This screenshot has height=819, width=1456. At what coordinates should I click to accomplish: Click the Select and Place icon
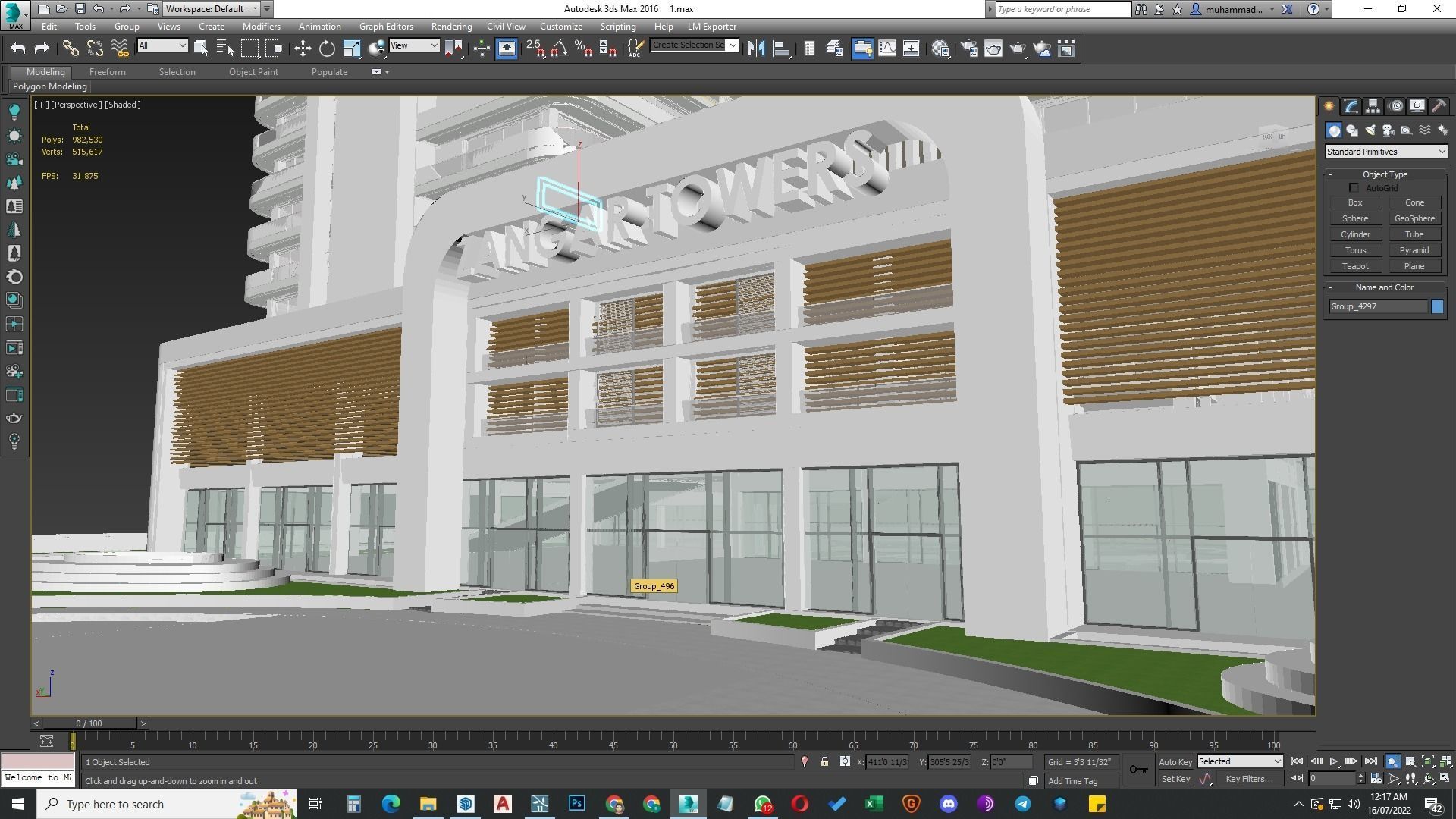pos(376,49)
